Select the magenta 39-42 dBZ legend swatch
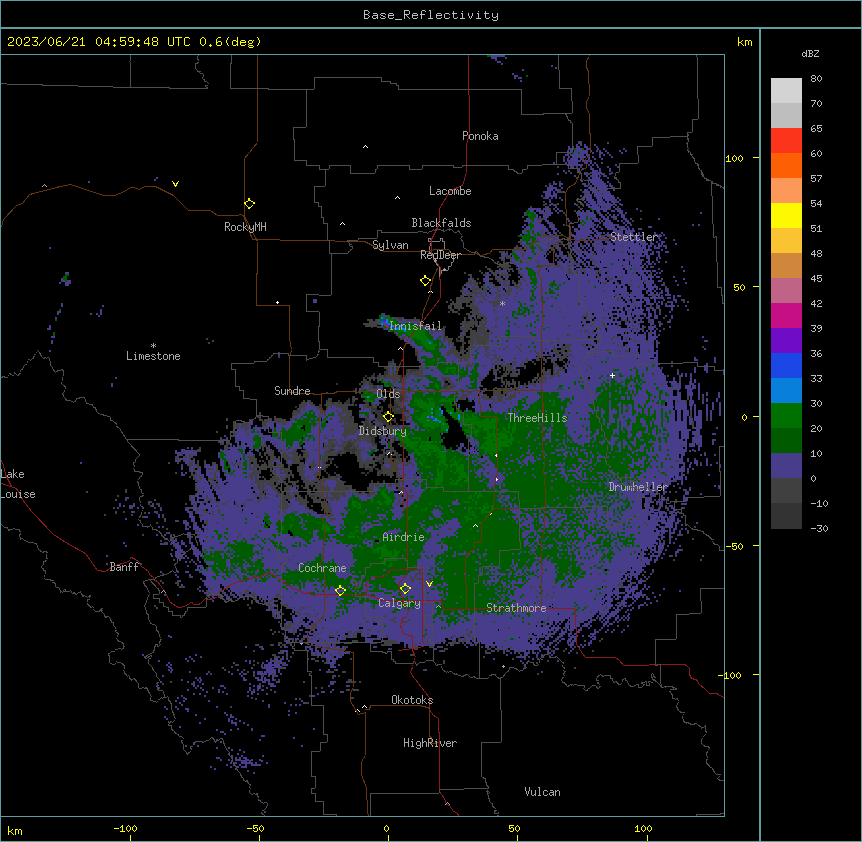Viewport: 862px width, 842px height. [786, 315]
